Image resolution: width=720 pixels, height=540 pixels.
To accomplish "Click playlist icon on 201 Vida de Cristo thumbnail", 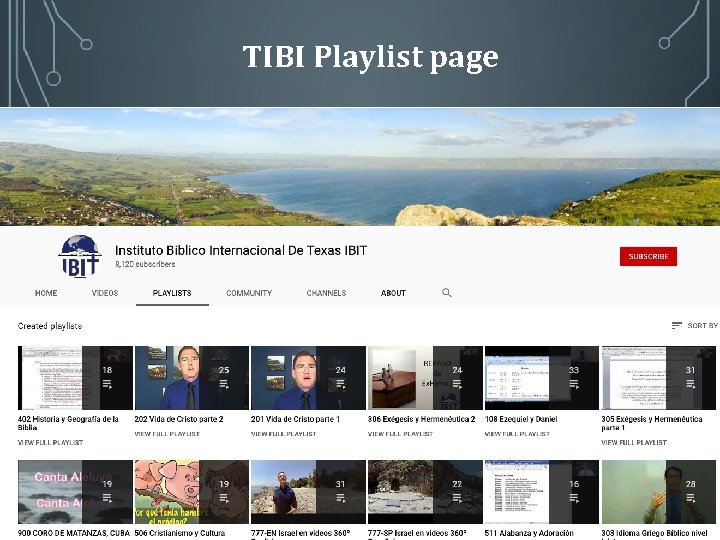I will (340, 384).
